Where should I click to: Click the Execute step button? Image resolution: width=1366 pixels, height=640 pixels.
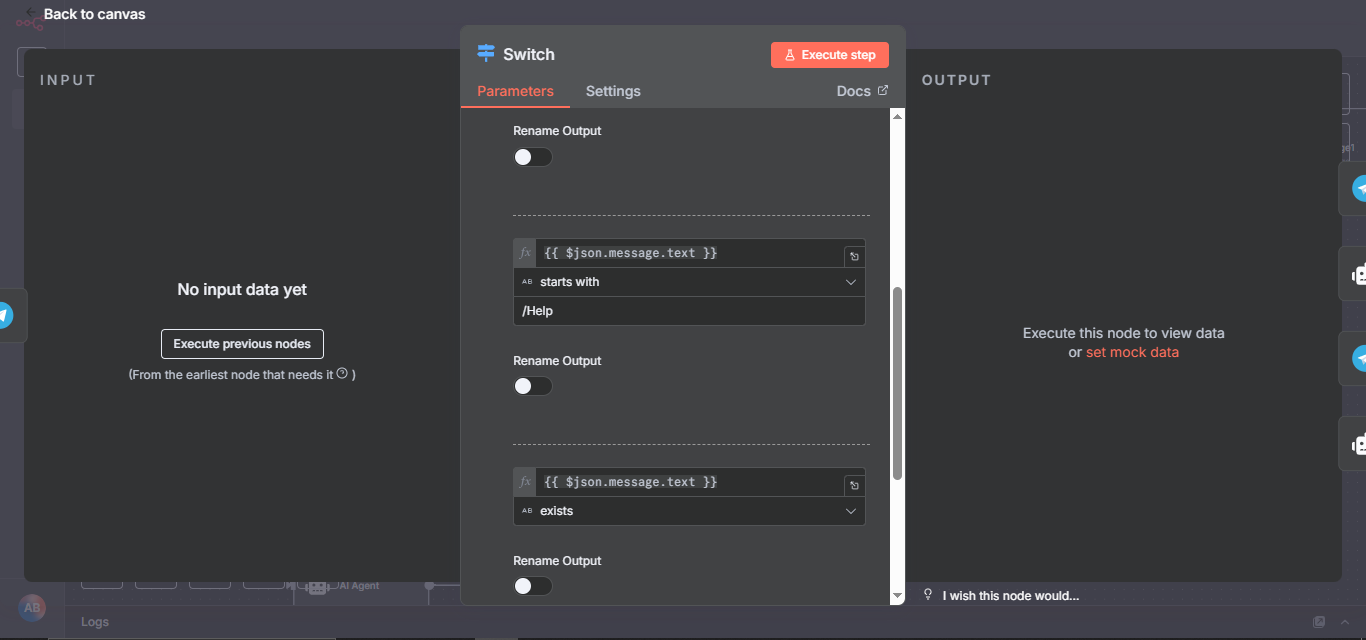[x=829, y=55]
